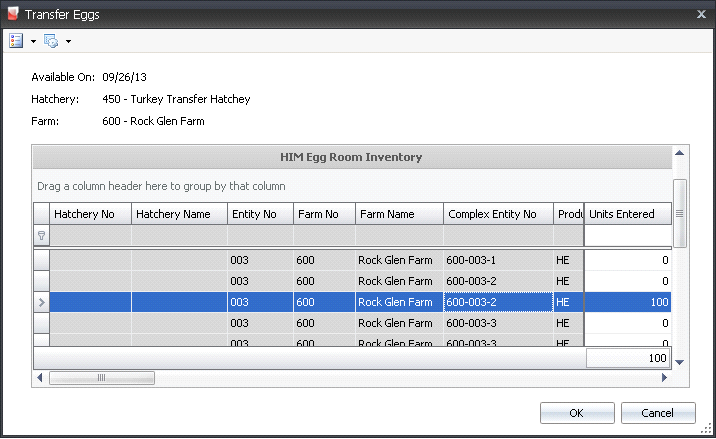Sort by Complex Entity No column header
The image size is (716, 439).
point(498,214)
